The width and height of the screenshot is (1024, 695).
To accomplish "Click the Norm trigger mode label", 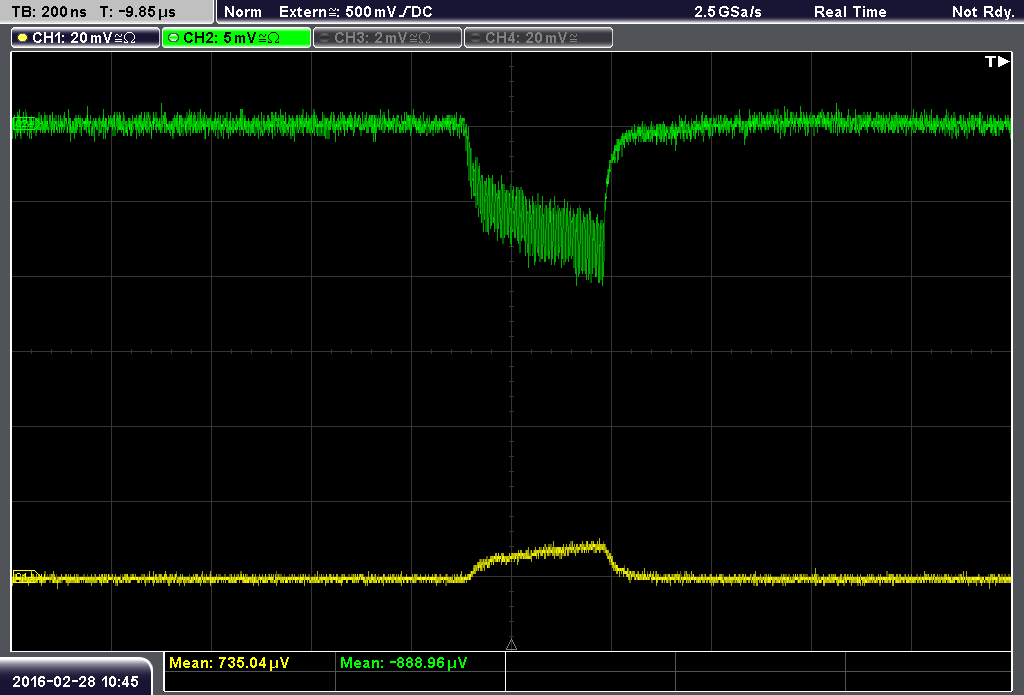I will (x=242, y=12).
